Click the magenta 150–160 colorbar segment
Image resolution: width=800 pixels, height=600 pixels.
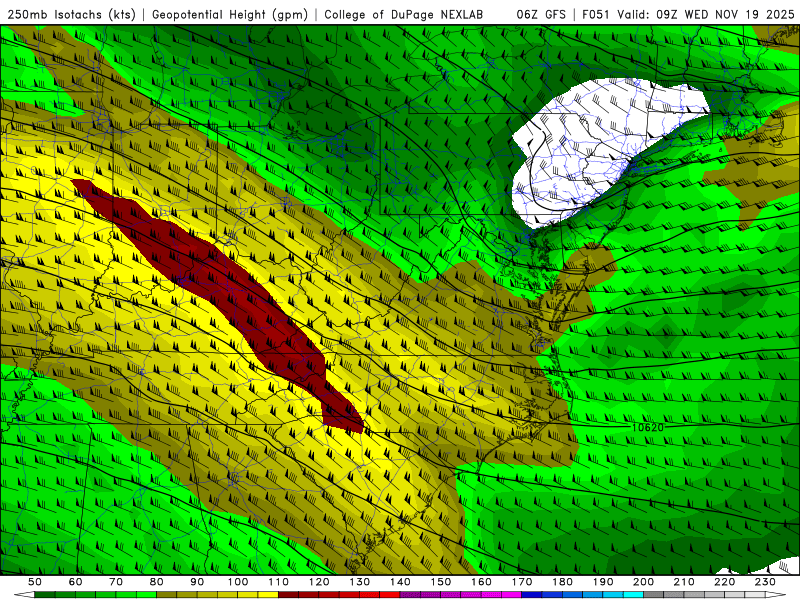point(461,595)
